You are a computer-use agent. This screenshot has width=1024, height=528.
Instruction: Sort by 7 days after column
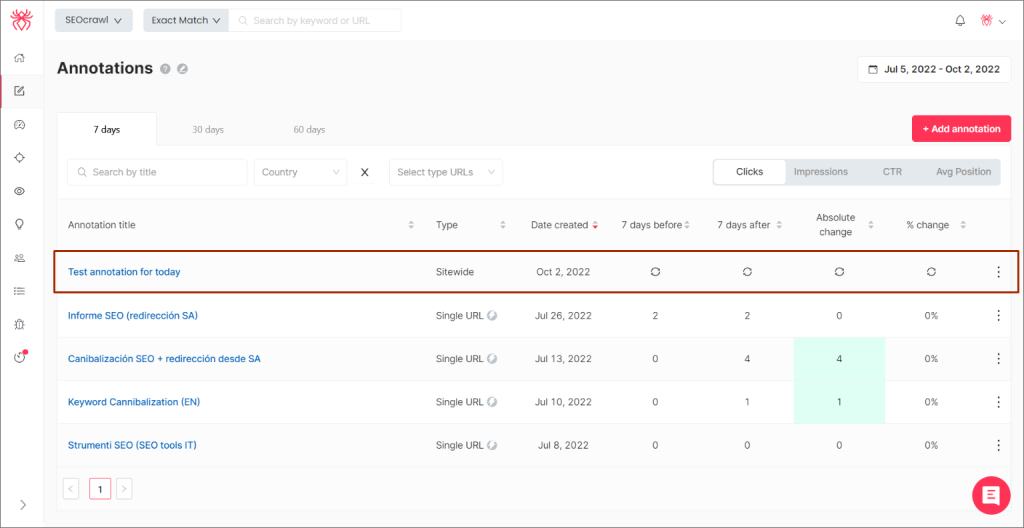click(779, 225)
